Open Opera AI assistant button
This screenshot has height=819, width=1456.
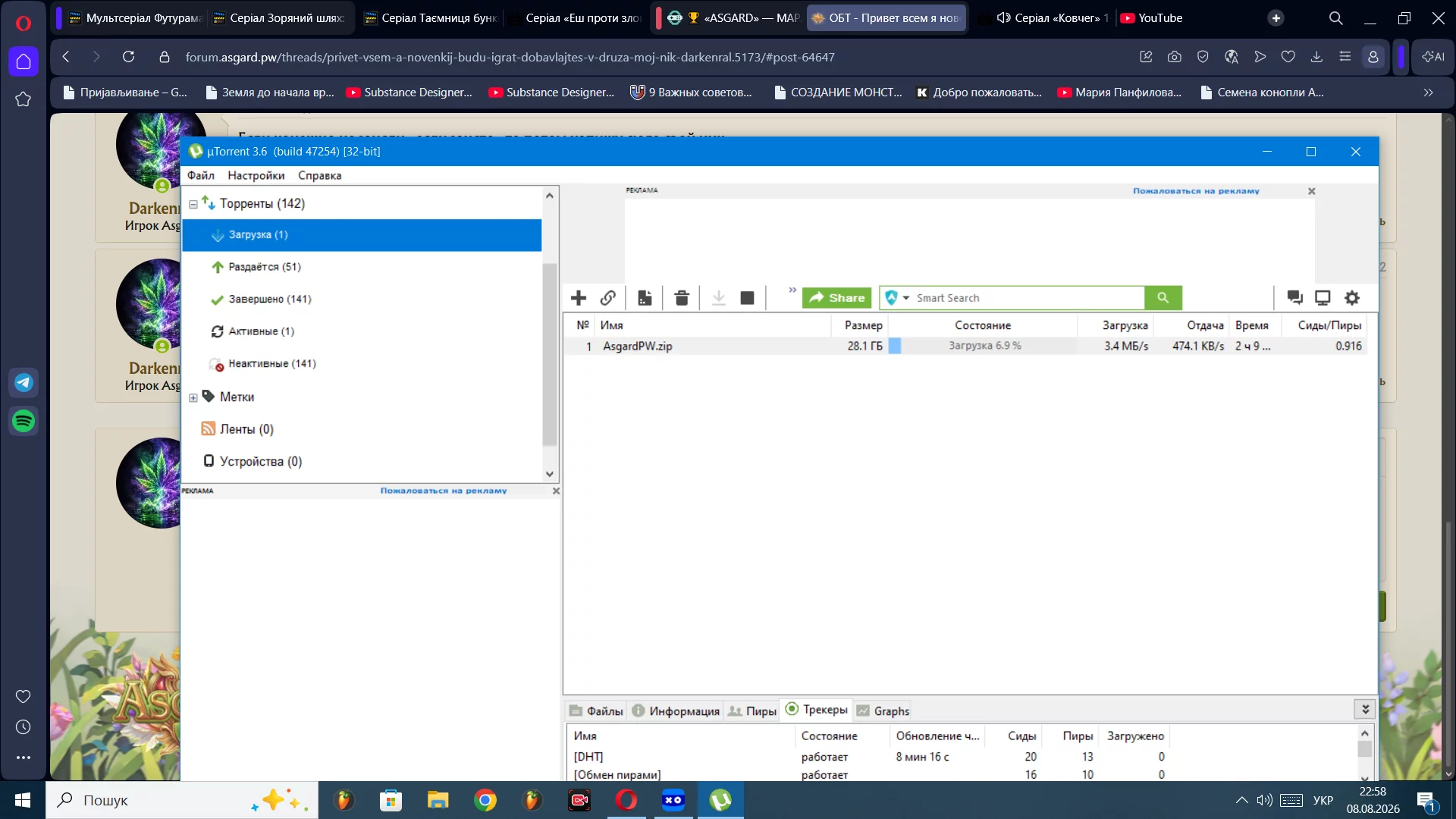[x=1433, y=57]
